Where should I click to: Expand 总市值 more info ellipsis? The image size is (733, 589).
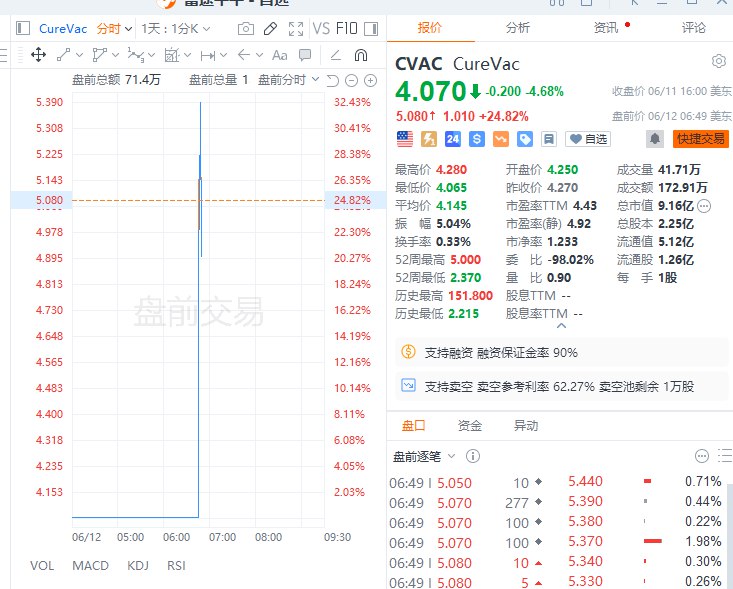(x=704, y=206)
